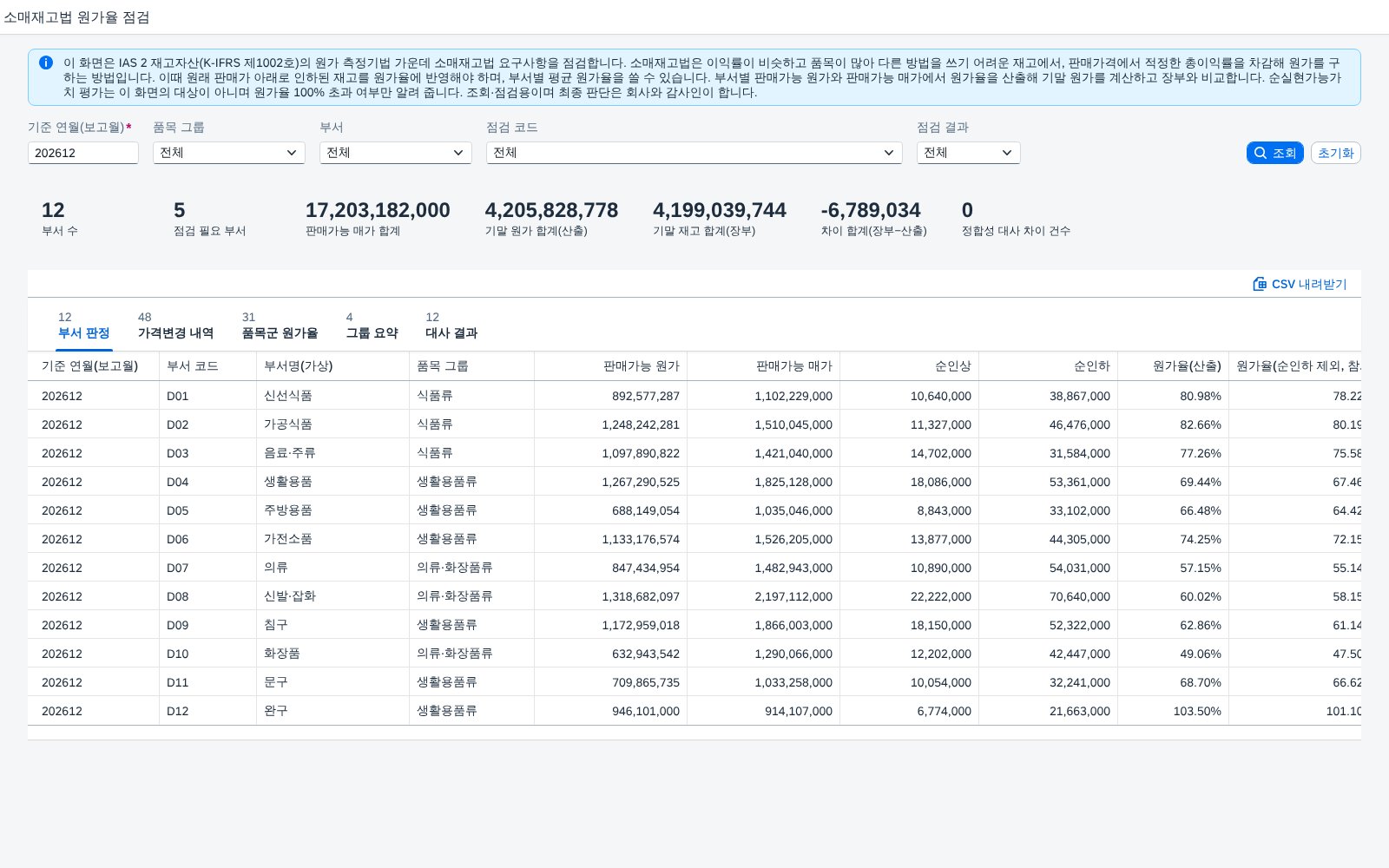Click the 순인상 column header

[910, 366]
